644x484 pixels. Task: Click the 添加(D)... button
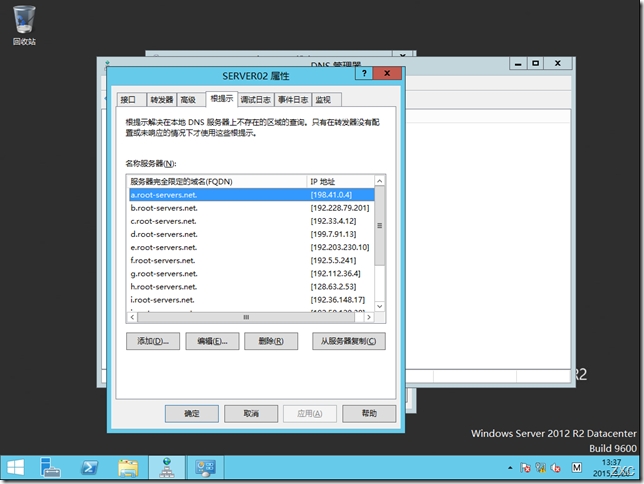(x=153, y=341)
